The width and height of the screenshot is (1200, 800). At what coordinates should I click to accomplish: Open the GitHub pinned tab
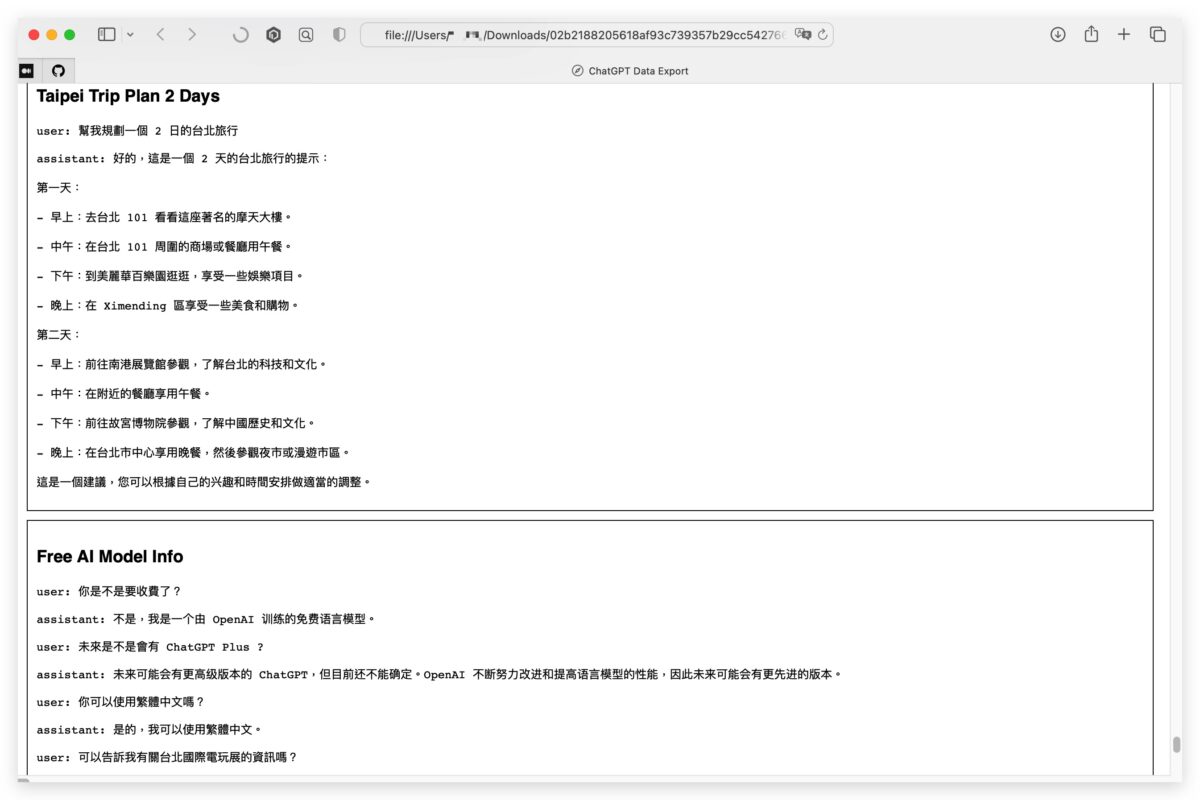click(58, 71)
